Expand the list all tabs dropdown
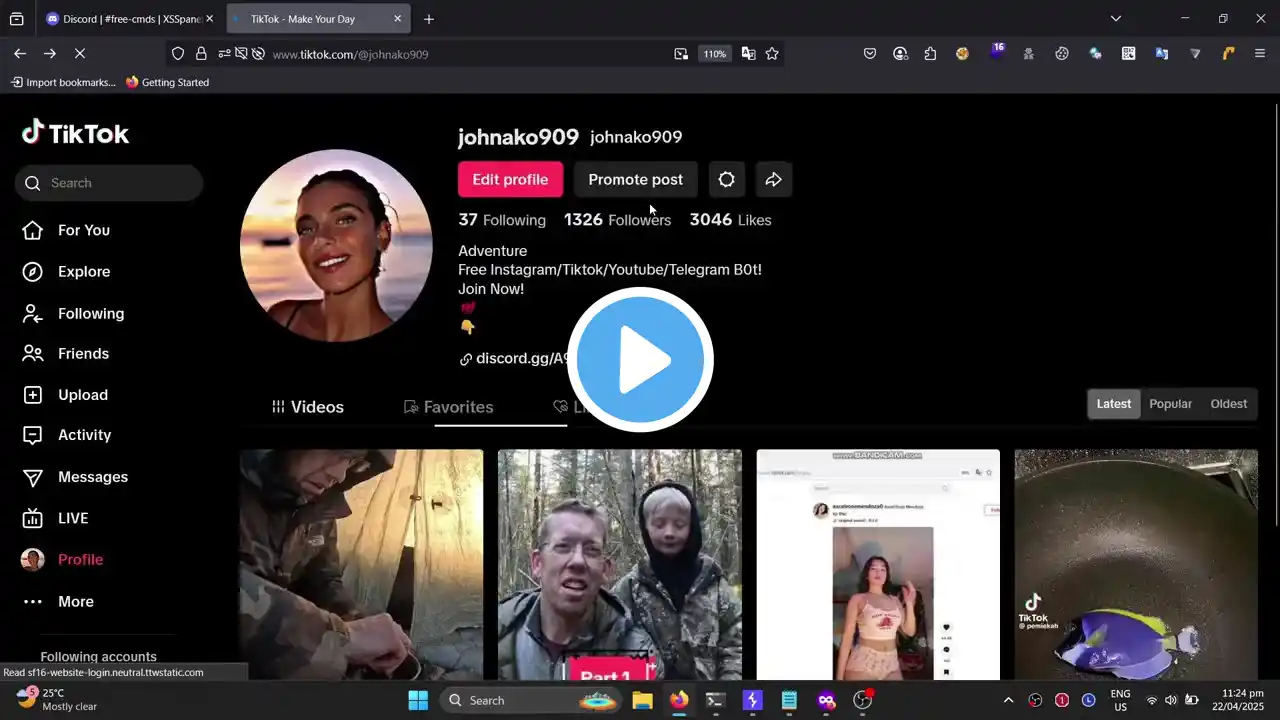The width and height of the screenshot is (1280, 720). click(1116, 19)
